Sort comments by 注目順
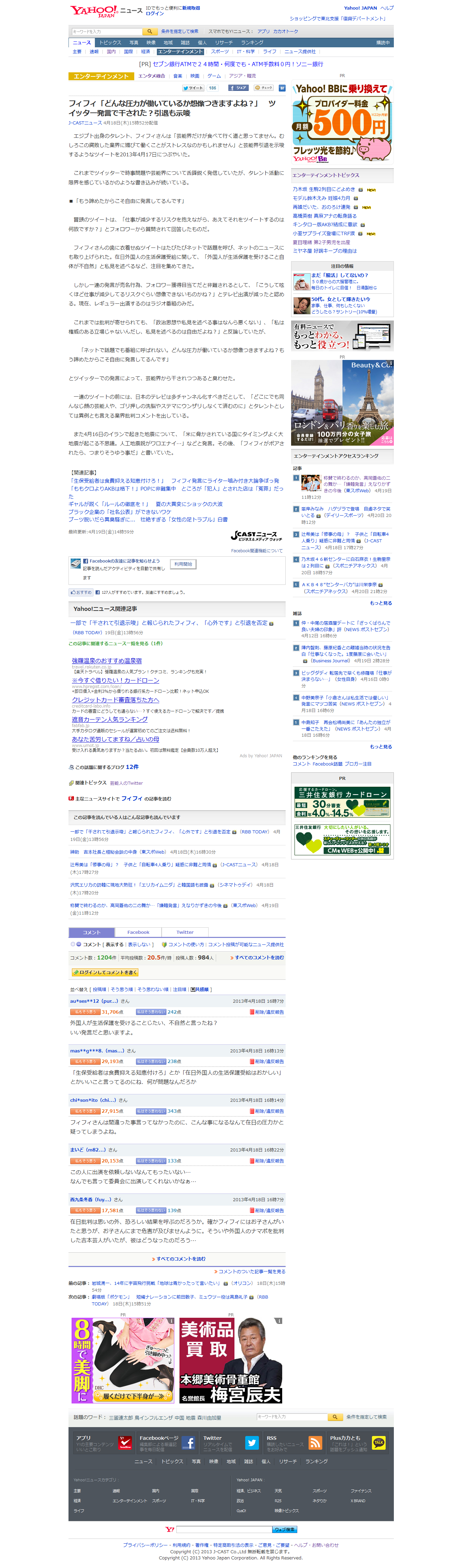462x1568 pixels. point(180,989)
